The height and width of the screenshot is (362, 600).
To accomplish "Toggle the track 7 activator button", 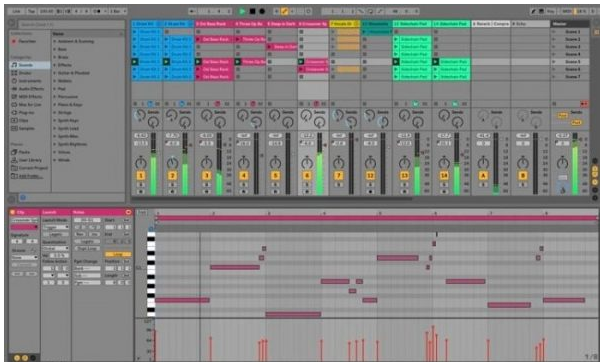I will [338, 176].
